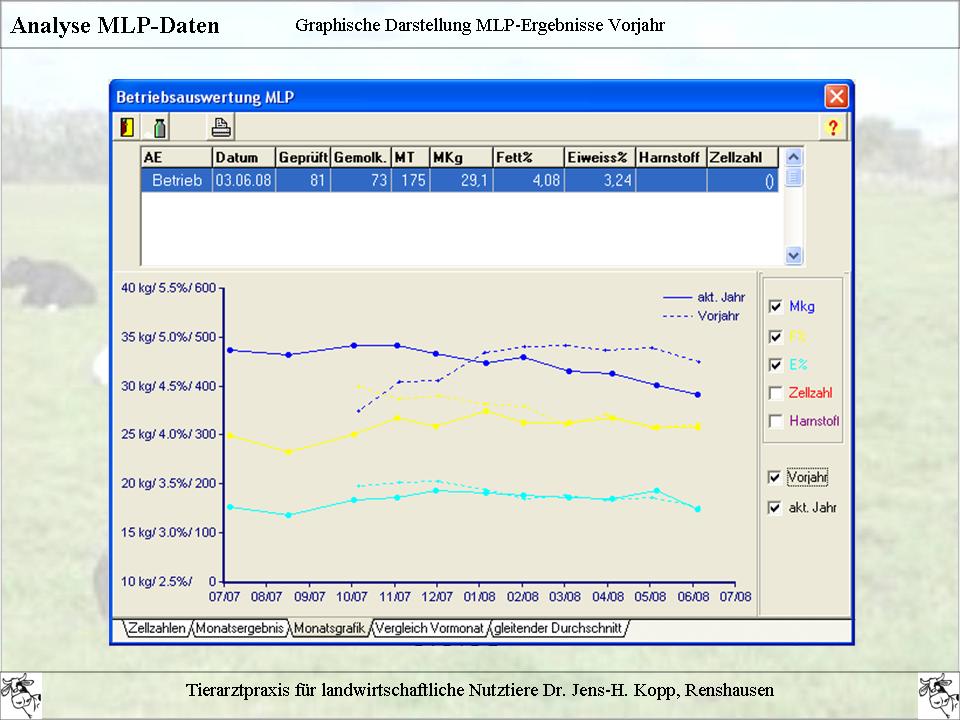Click the milk bottle toolbar icon
This screenshot has height=720, width=960.
pos(159,127)
